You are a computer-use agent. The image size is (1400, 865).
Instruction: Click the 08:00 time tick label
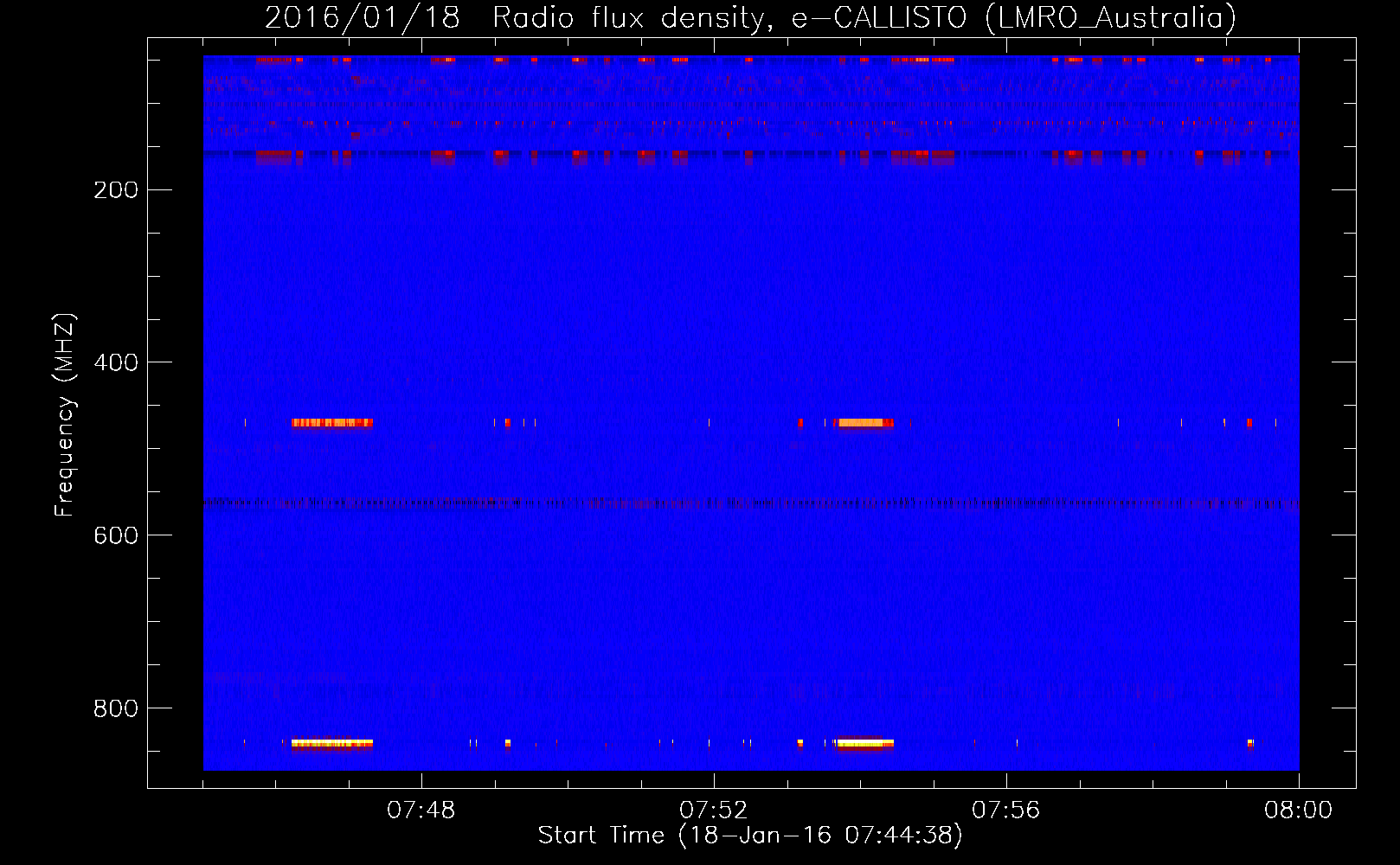point(1298,811)
